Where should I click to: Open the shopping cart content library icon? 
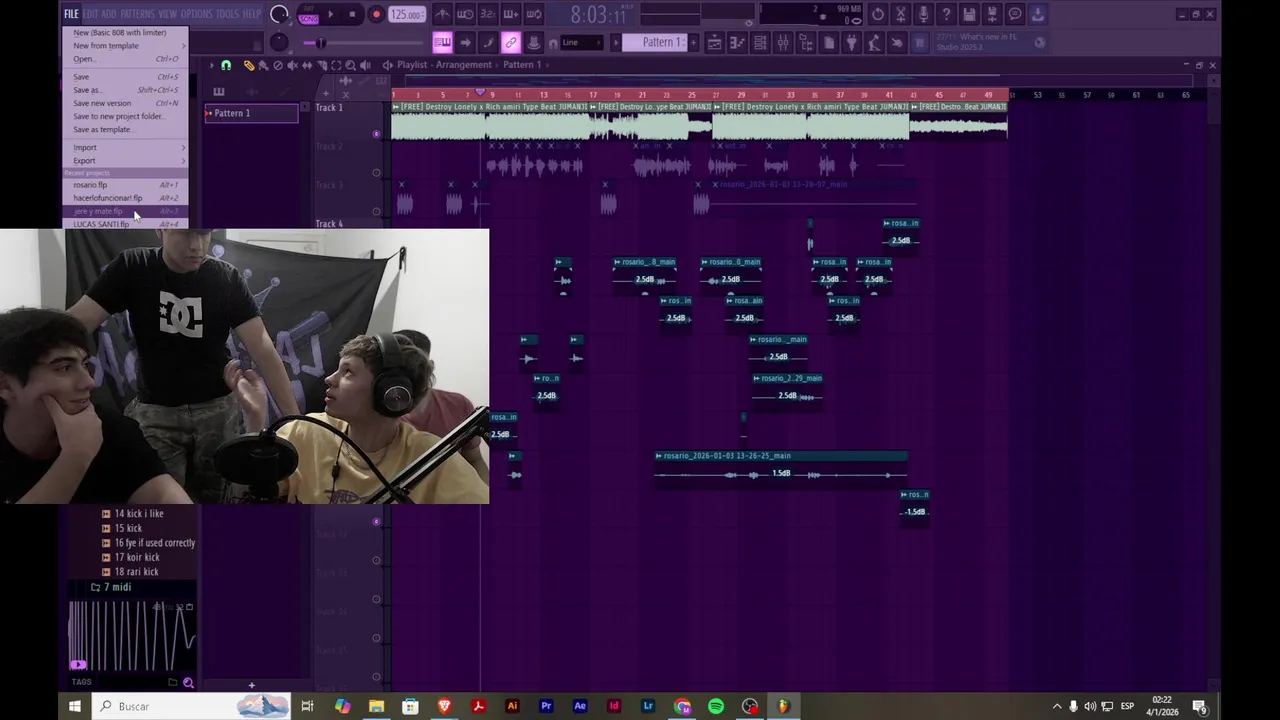920,42
